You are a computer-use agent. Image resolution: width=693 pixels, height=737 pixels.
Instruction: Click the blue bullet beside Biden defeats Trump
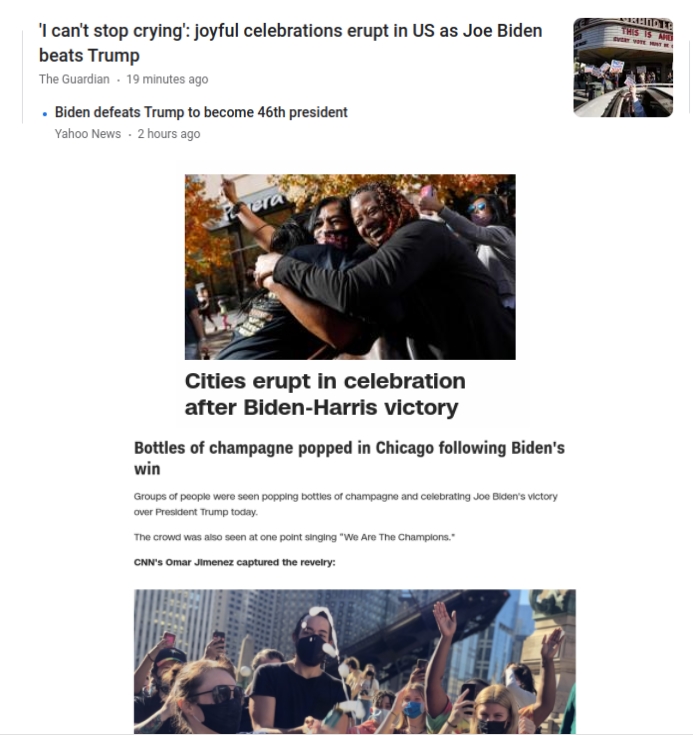(45, 114)
